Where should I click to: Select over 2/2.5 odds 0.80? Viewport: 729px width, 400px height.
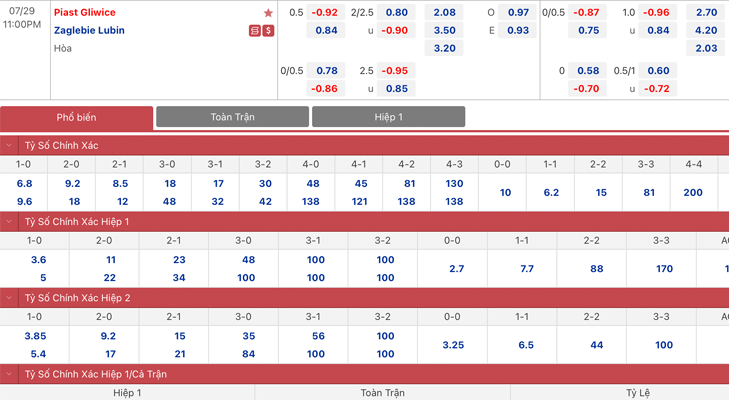tap(396, 13)
